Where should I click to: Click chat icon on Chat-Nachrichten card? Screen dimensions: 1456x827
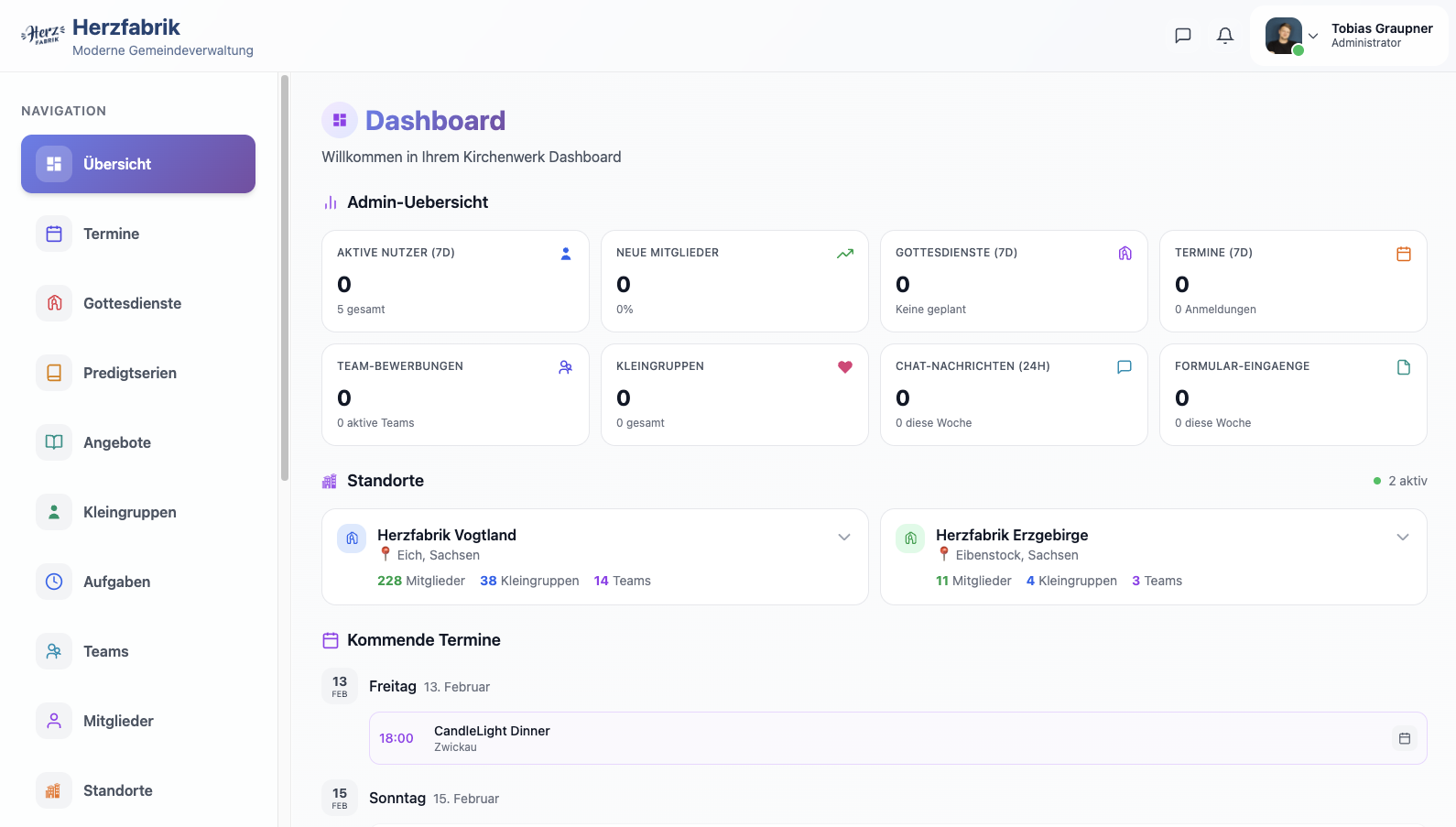click(1125, 367)
